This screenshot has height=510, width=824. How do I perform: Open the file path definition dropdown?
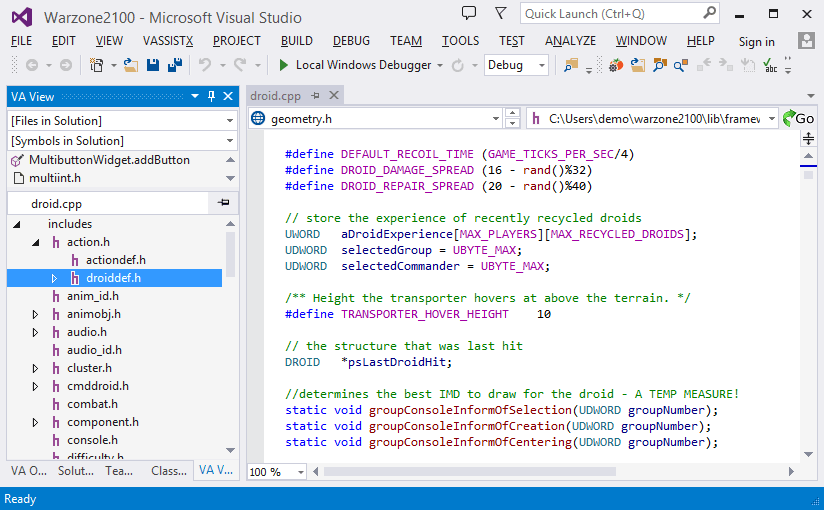(771, 119)
